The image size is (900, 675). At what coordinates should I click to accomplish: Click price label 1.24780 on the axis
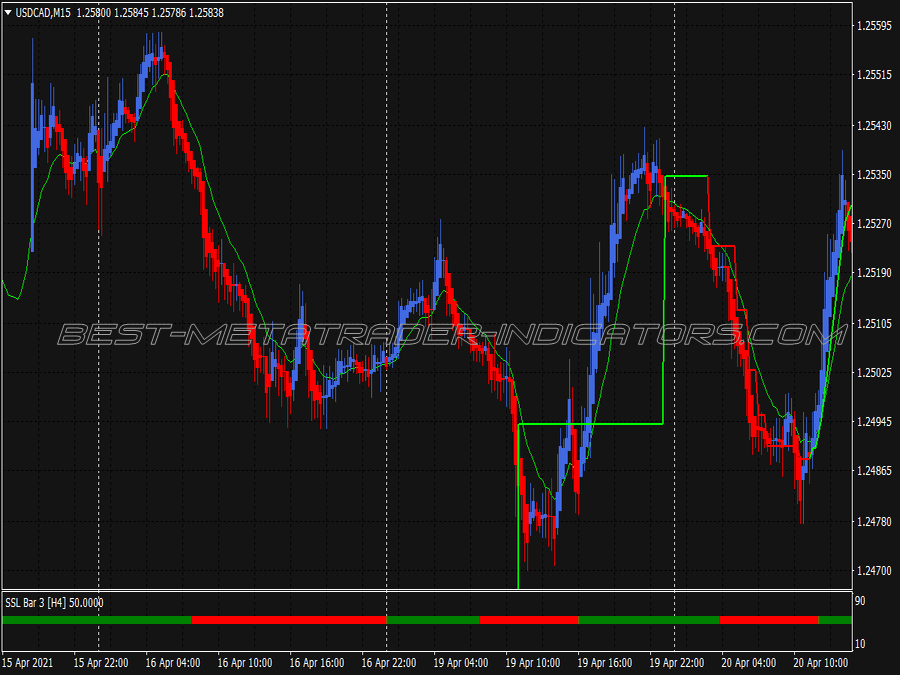(874, 522)
